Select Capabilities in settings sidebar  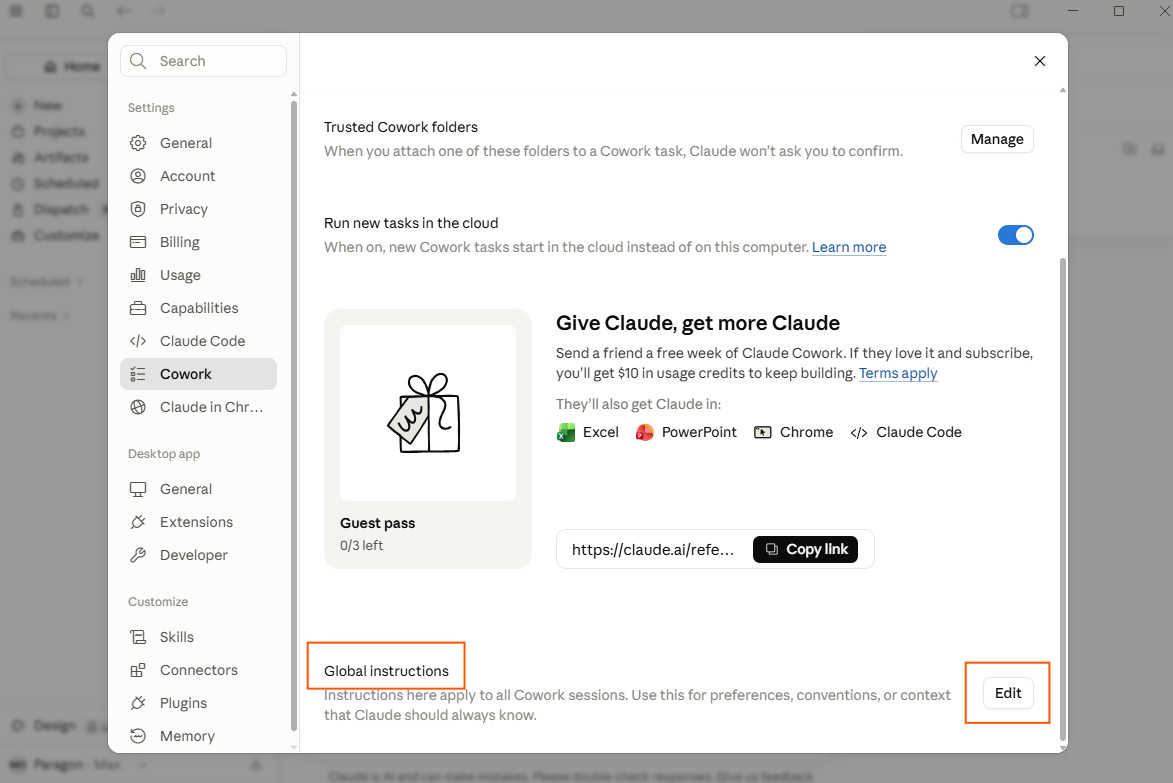[x=198, y=307]
